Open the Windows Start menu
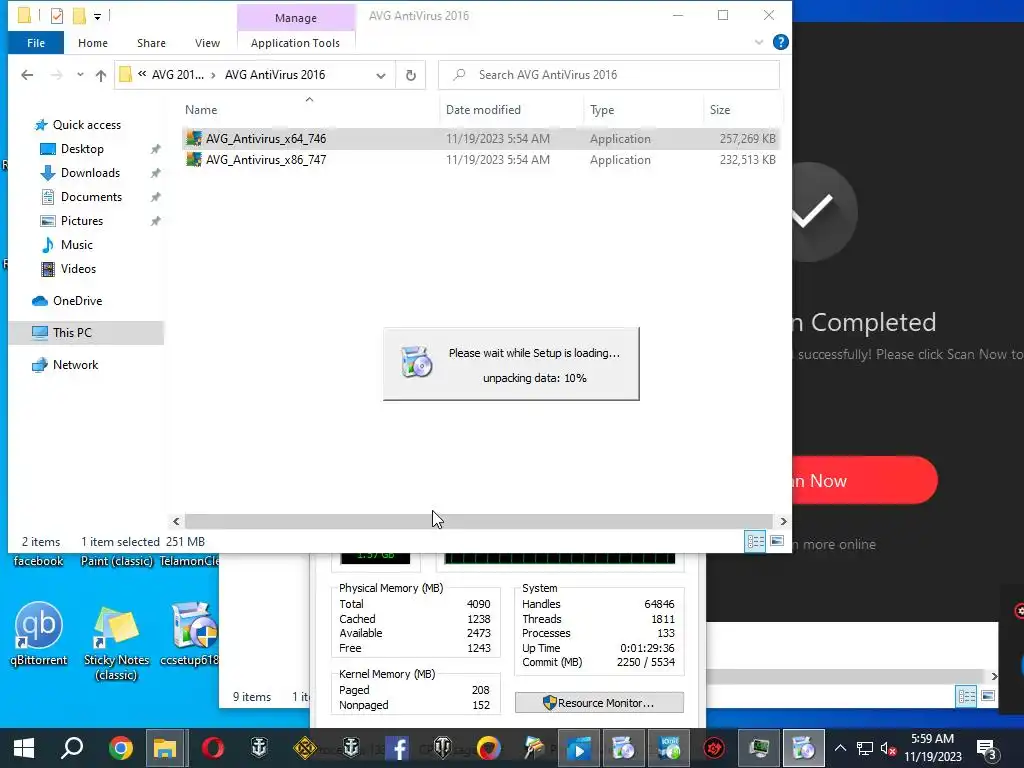This screenshot has width=1024, height=768. [24, 748]
